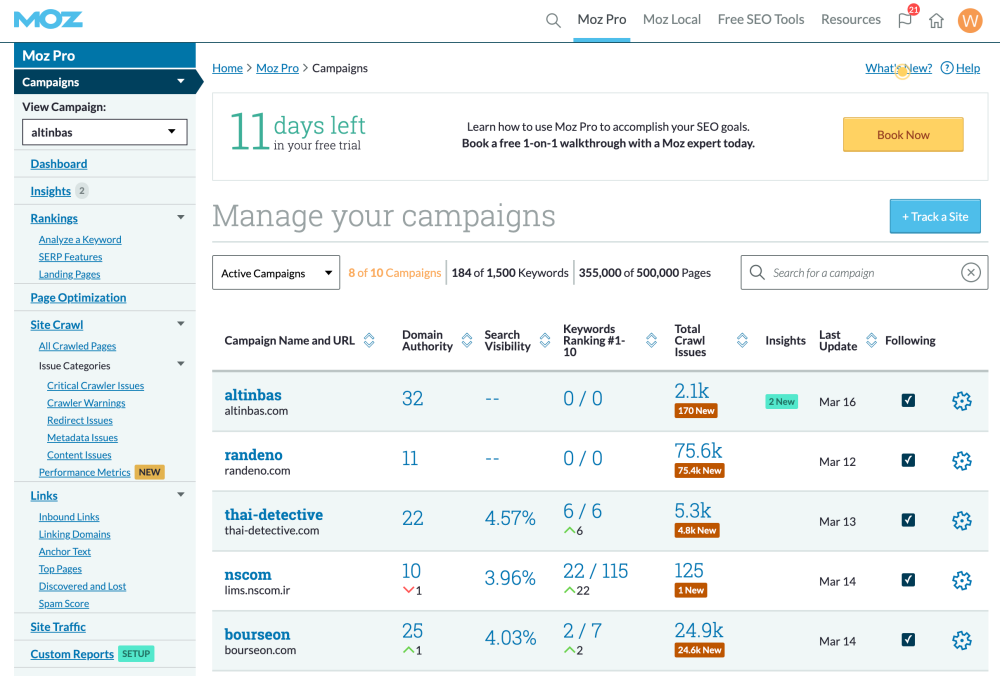Uncheck Following for randeno
The height and width of the screenshot is (676, 1000).
click(908, 460)
